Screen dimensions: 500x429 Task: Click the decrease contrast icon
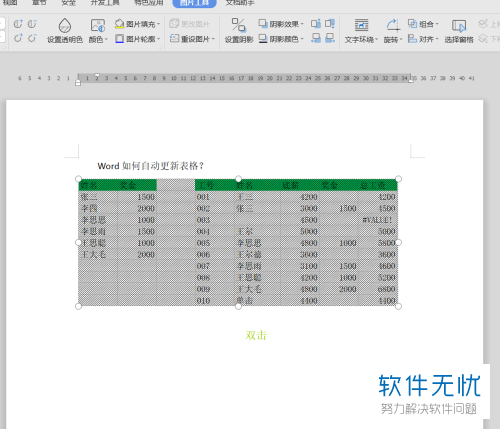tap(32, 24)
